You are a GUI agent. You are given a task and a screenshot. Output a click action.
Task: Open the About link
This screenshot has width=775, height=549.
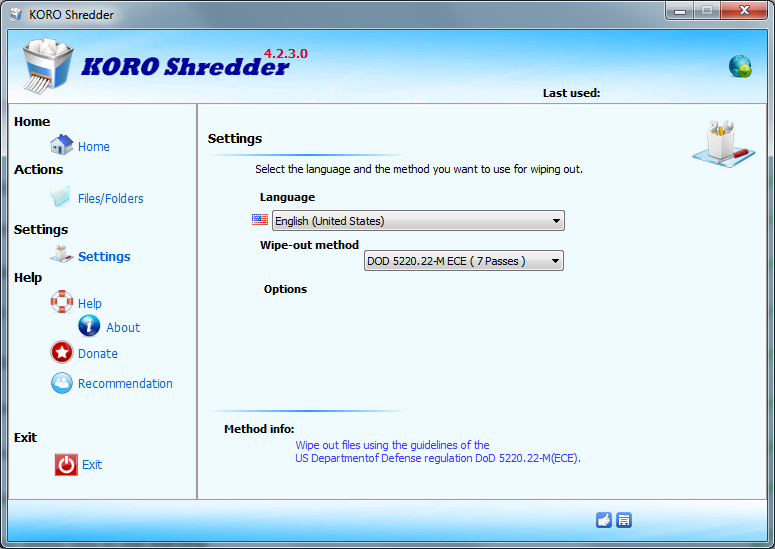tap(123, 328)
